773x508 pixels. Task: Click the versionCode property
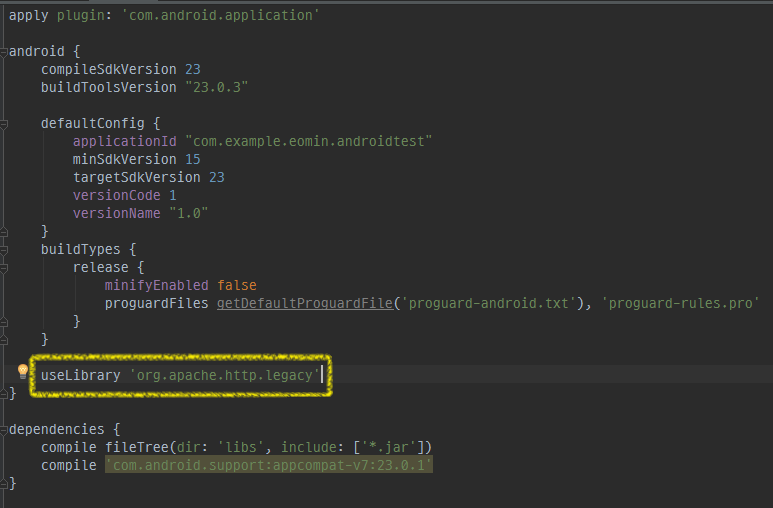[x=117, y=195]
